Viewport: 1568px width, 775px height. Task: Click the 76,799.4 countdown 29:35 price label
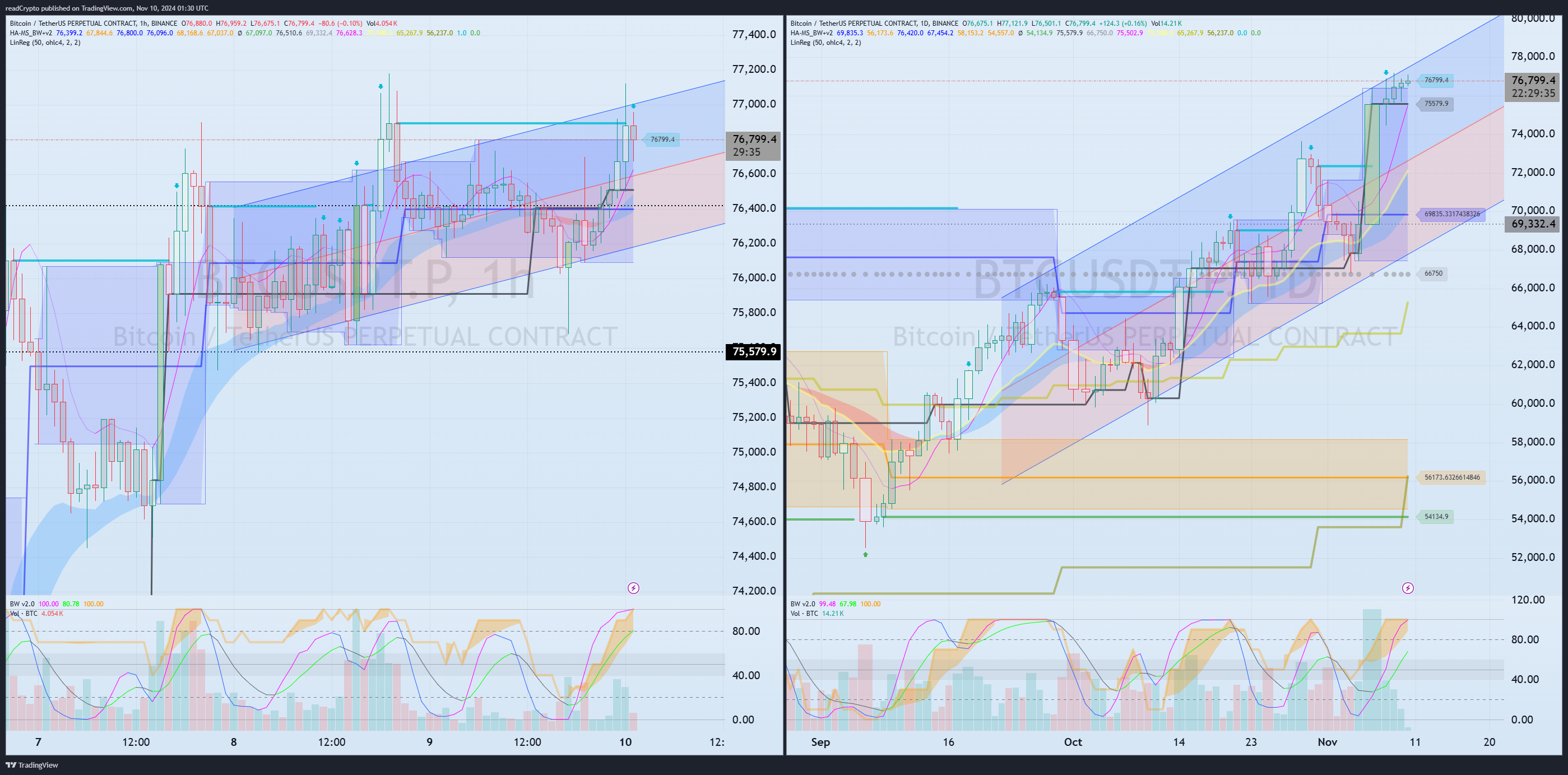click(x=754, y=146)
